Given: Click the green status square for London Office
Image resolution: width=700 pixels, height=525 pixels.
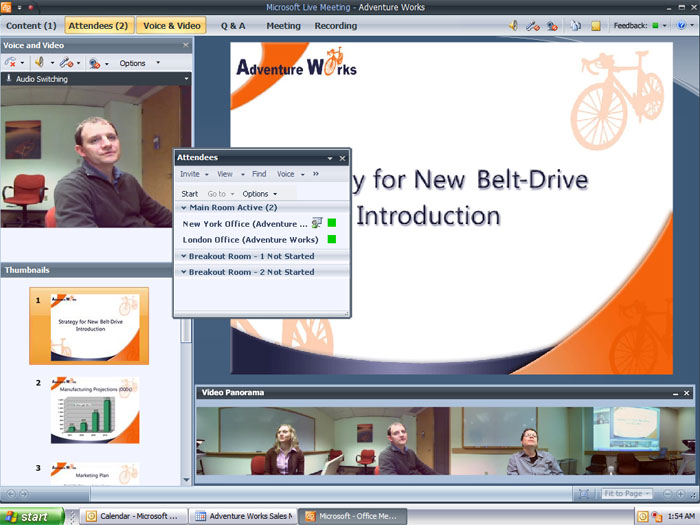Looking at the screenshot, I should pos(332,239).
